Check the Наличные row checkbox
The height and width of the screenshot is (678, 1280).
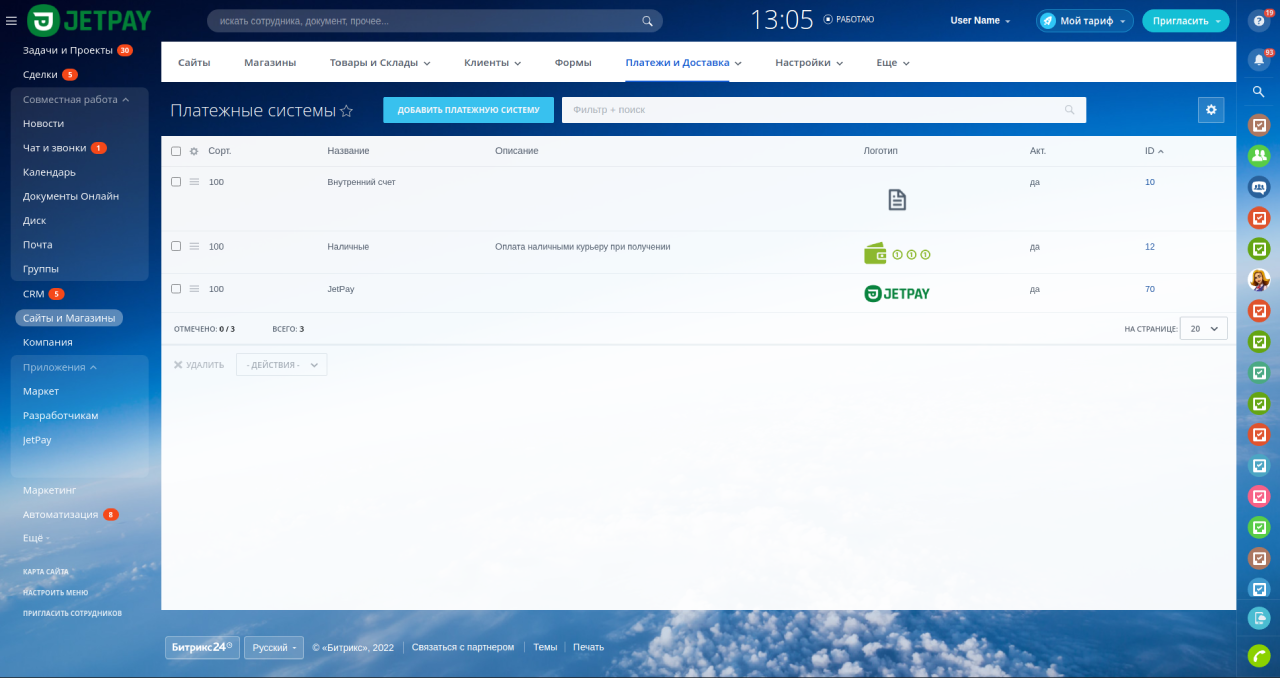pos(176,246)
